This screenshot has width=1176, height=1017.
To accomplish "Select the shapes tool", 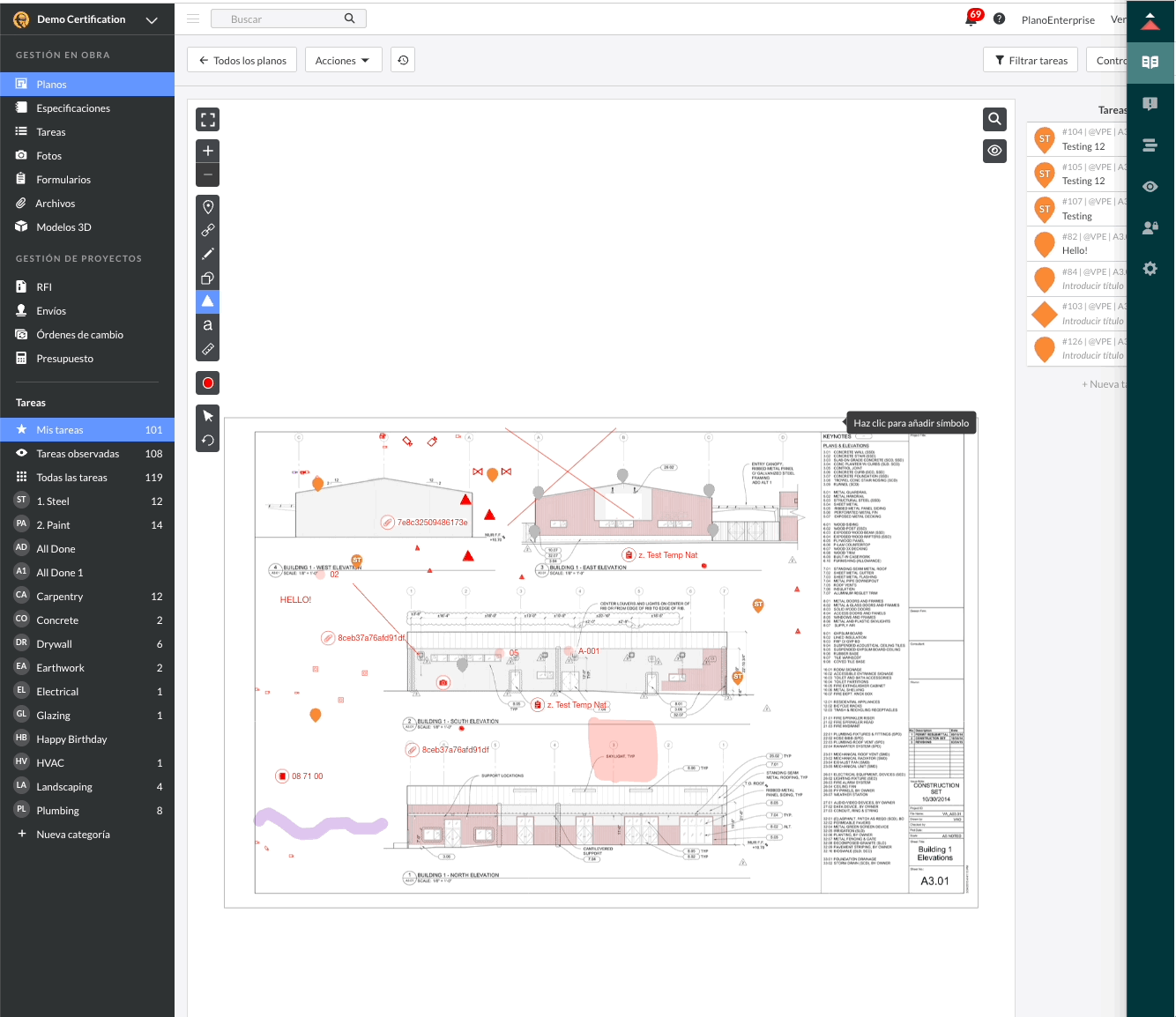I will (208, 278).
